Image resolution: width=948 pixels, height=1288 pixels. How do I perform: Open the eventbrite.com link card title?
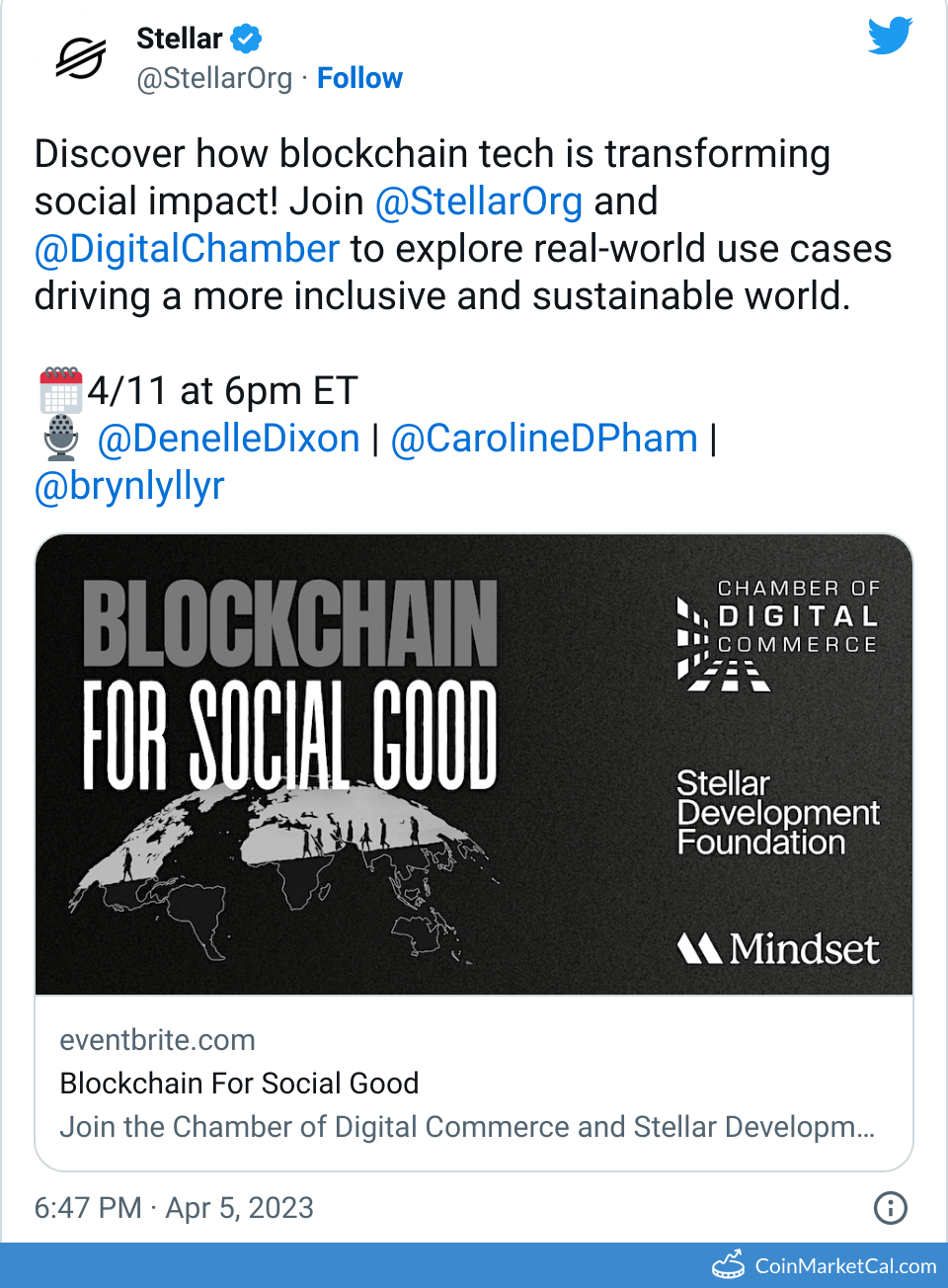(x=239, y=1084)
